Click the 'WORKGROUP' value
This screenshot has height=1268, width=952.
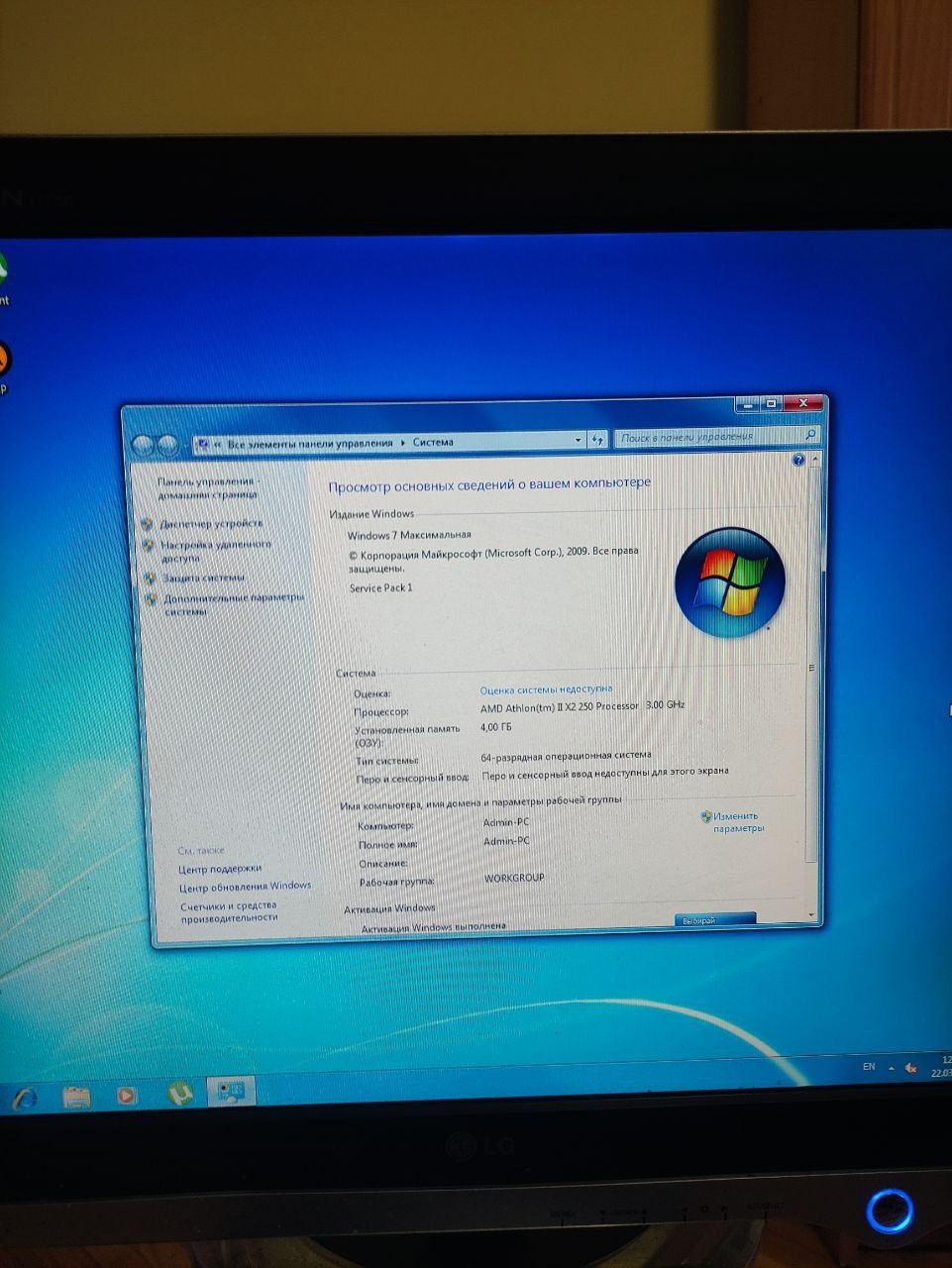point(514,878)
